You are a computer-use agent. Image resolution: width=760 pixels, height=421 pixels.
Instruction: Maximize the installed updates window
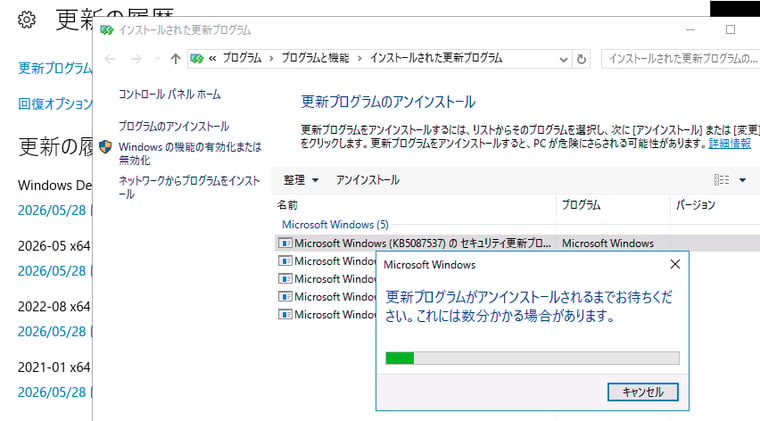pos(730,30)
